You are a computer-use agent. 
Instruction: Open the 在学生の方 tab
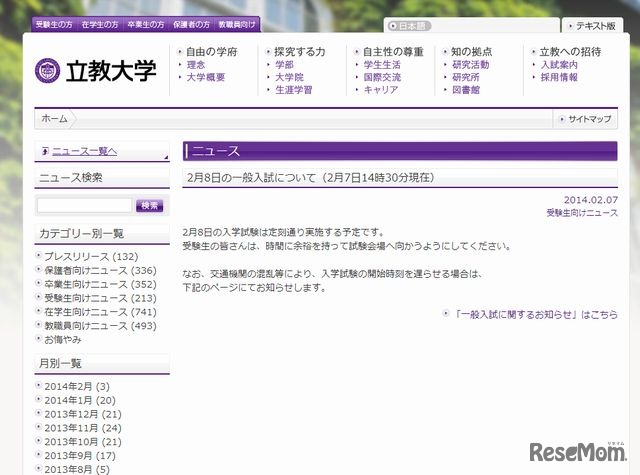(x=100, y=24)
